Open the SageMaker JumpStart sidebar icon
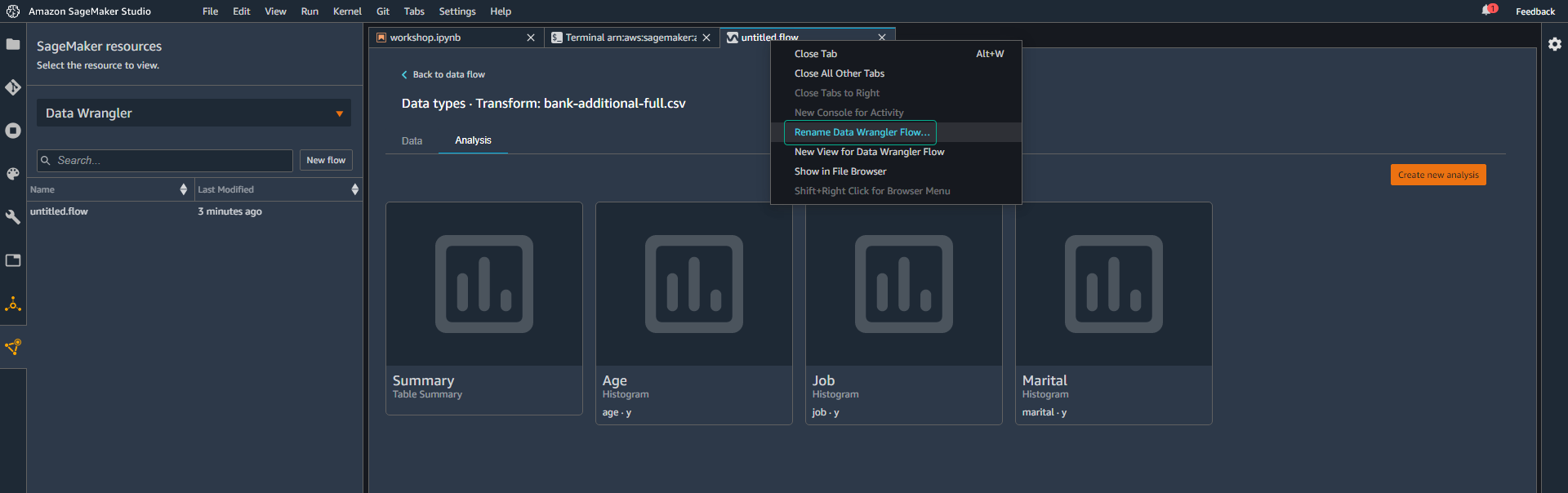Image resolution: width=1568 pixels, height=493 pixels. tap(13, 304)
